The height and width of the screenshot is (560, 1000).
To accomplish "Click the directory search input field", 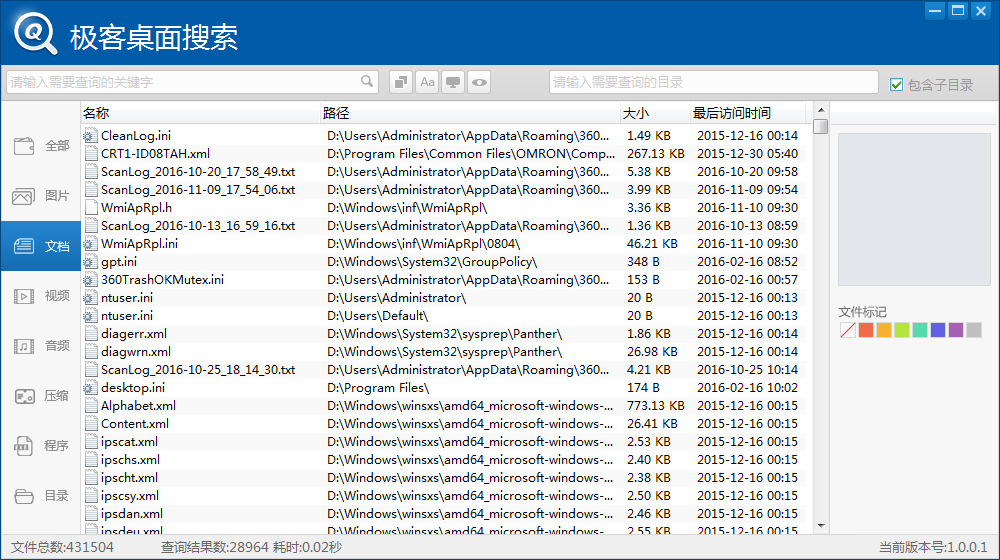I will tap(713, 82).
